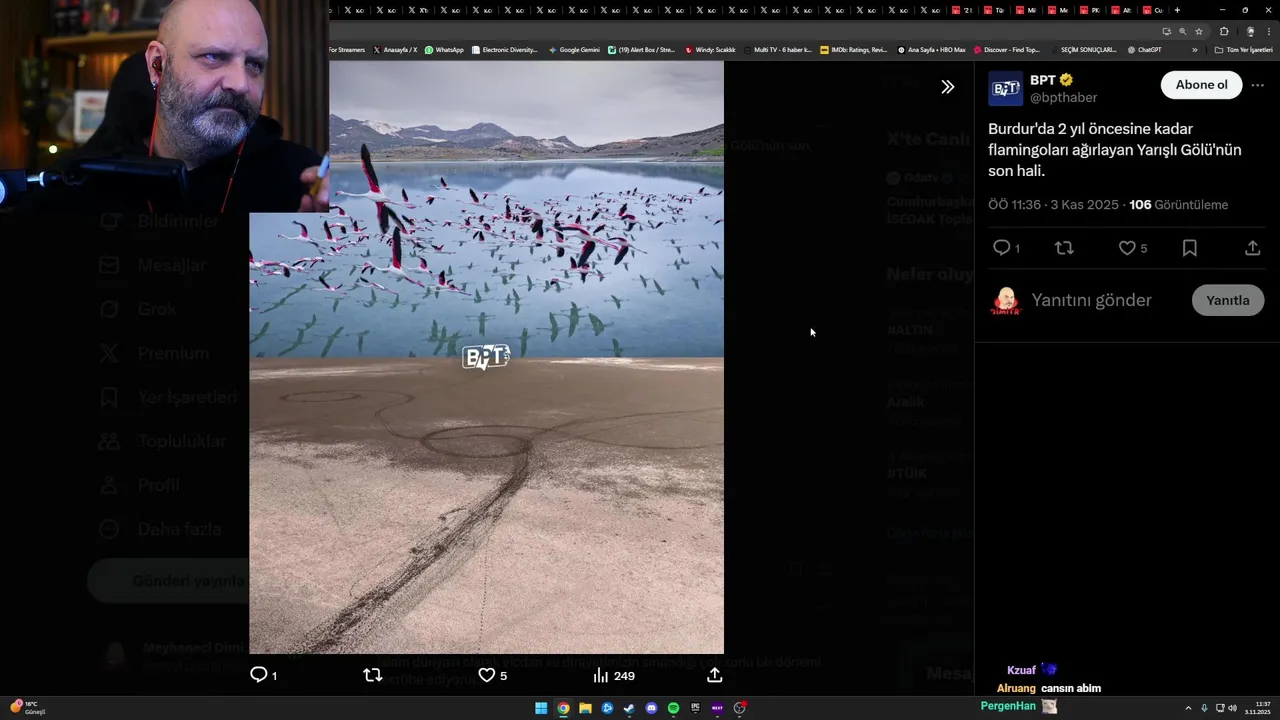Image resolution: width=1280 pixels, height=720 pixels.
Task: Open the For Streamers bookmark
Action: pyautogui.click(x=346, y=50)
